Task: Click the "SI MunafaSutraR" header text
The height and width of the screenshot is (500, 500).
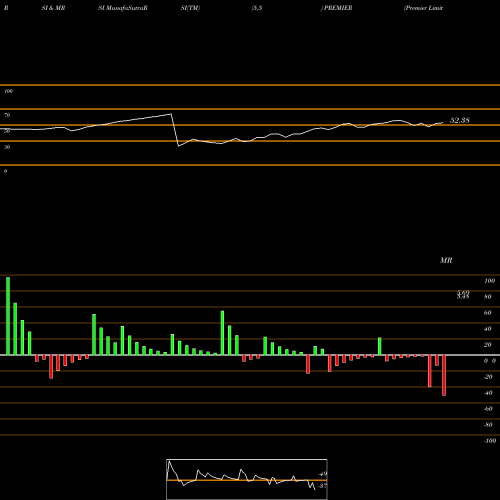Action: click(123, 8)
